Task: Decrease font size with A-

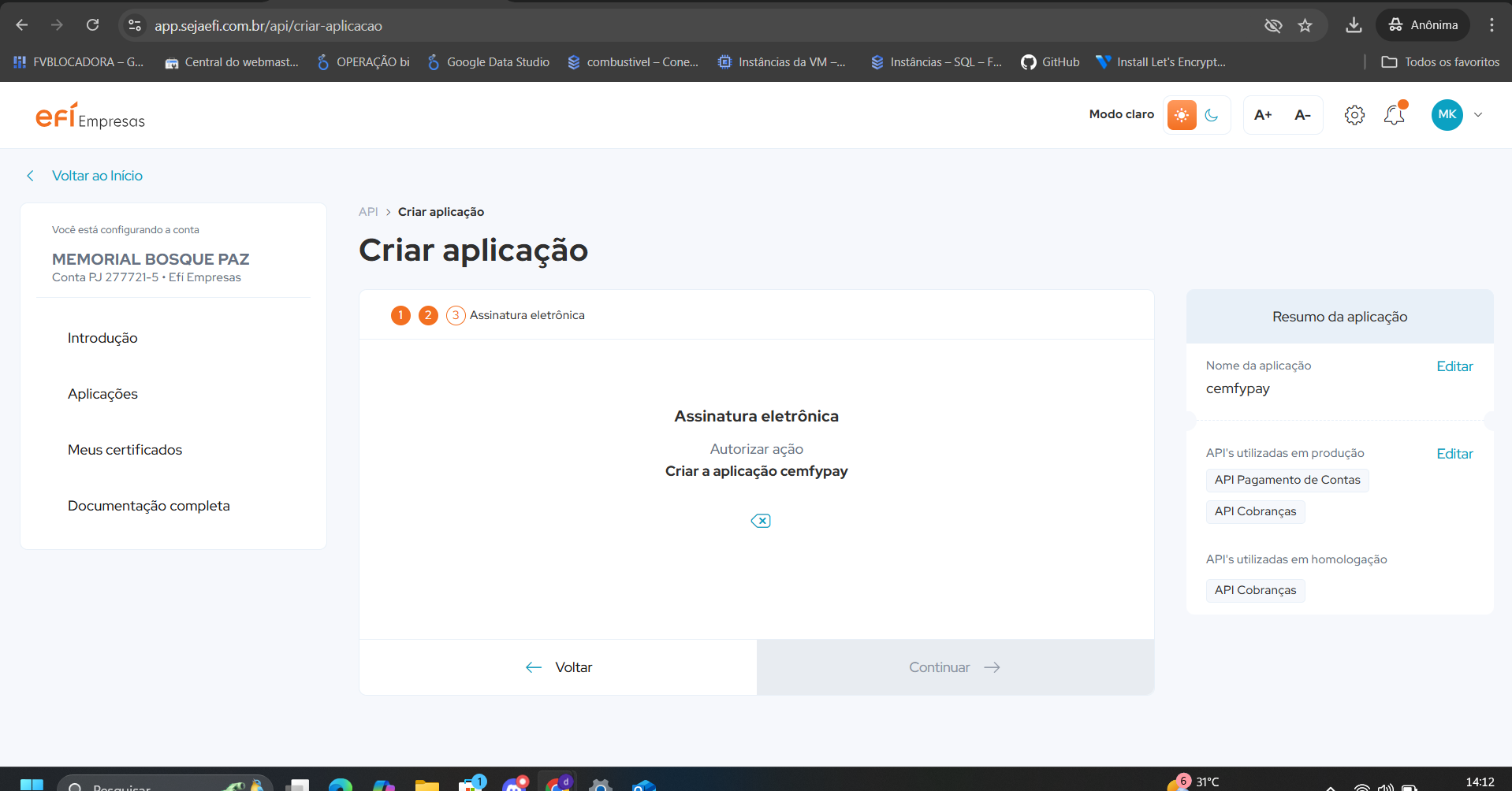Action: (x=1302, y=115)
